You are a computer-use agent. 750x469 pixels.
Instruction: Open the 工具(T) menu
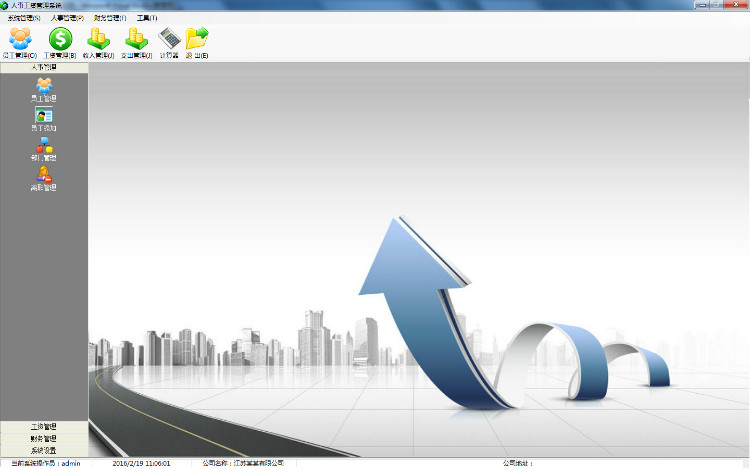[x=147, y=18]
